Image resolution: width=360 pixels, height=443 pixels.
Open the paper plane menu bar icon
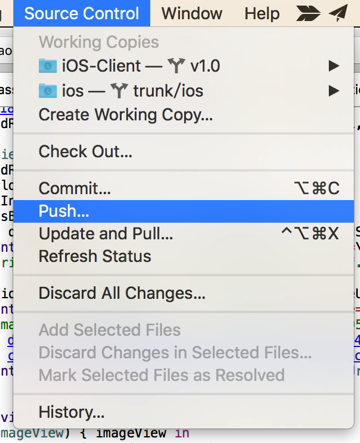pos(339,13)
